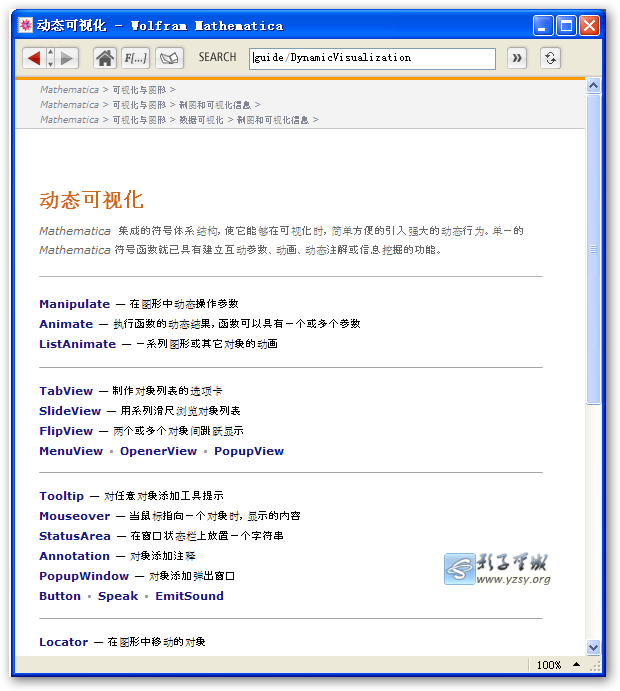Click the double-arrow Go button beside search

[517, 58]
